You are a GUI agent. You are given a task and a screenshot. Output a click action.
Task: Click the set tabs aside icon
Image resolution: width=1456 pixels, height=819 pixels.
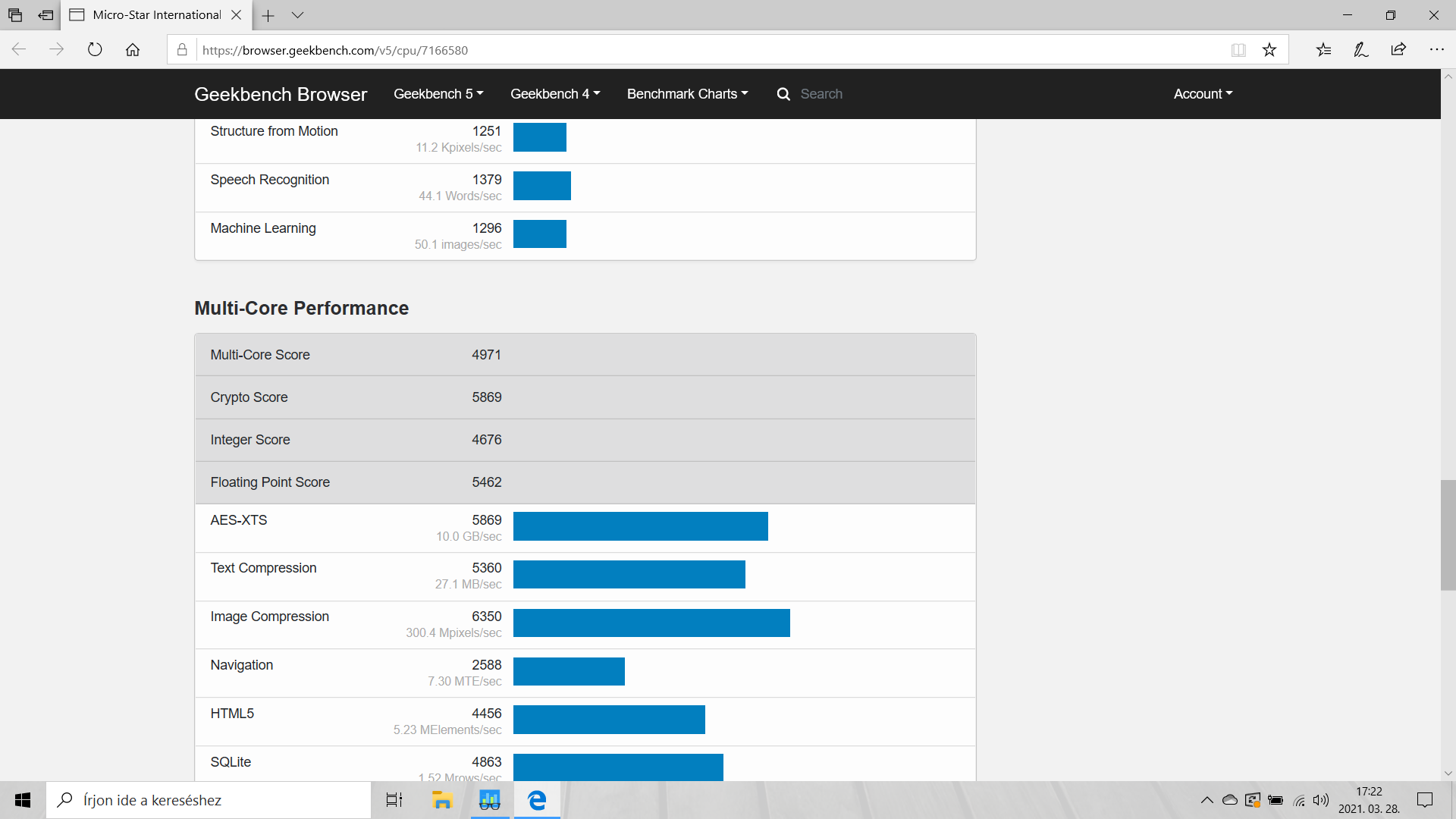coord(45,15)
